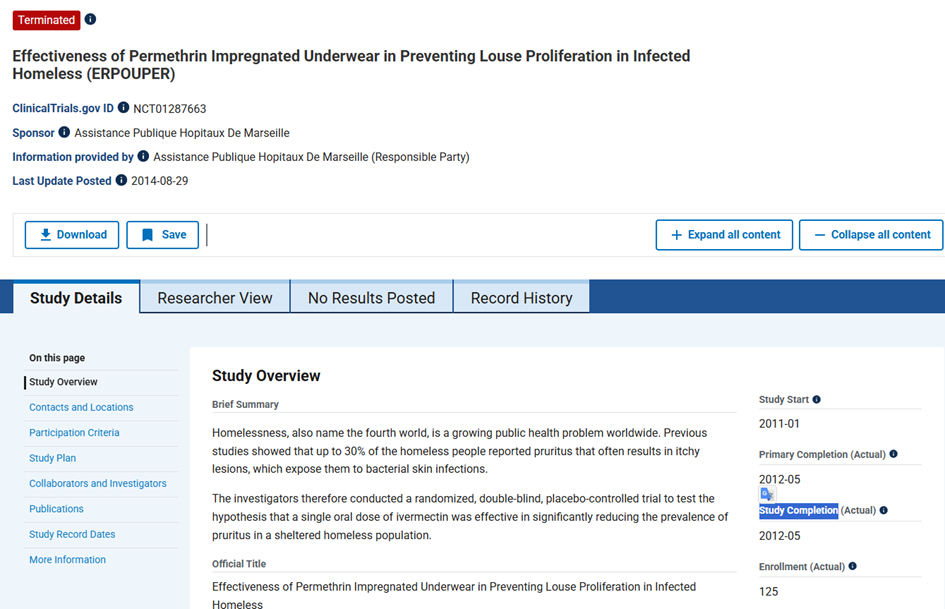Jump to Contacts and Locations section
The width and height of the screenshot is (945, 609).
click(x=81, y=407)
